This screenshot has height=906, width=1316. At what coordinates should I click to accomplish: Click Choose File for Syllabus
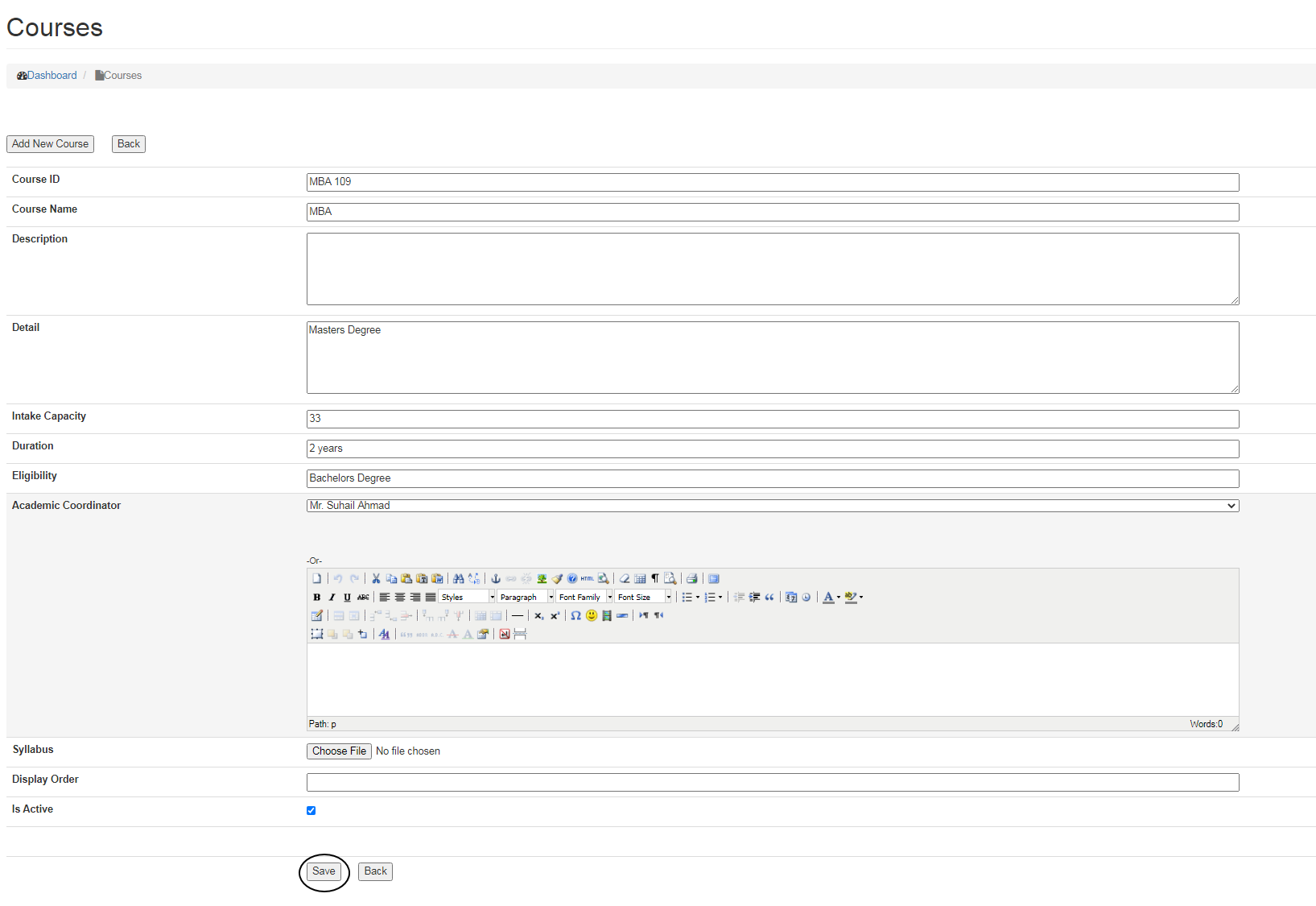[339, 751]
